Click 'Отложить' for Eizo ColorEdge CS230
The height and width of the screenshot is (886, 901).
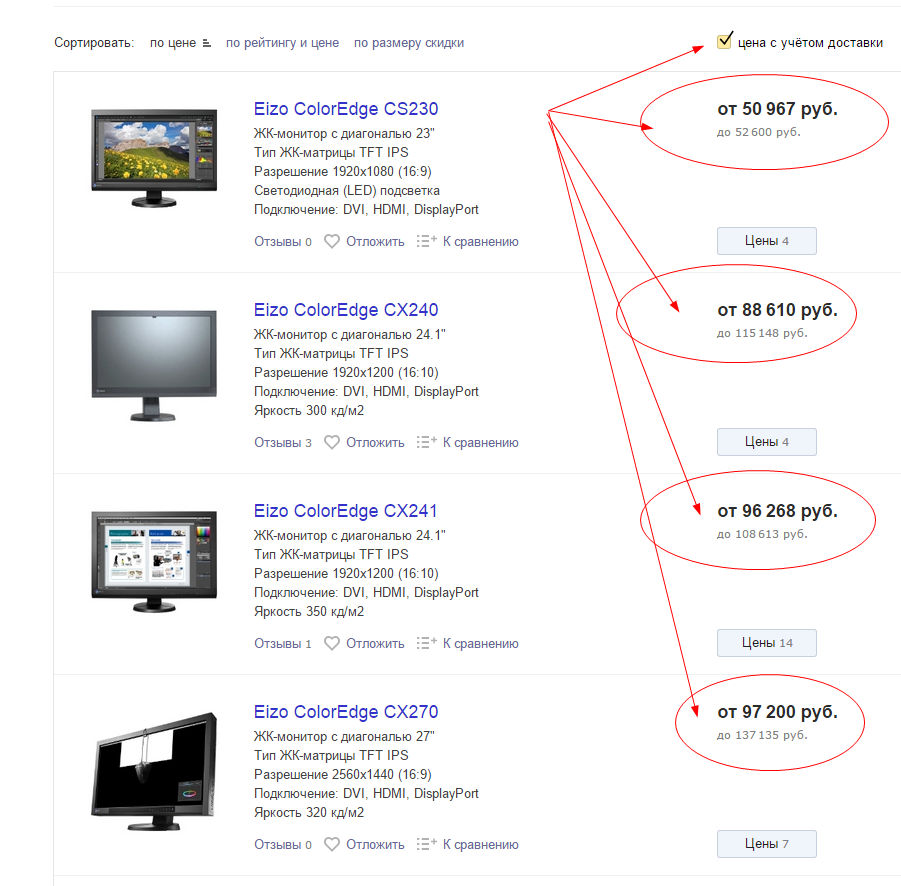pyautogui.click(x=375, y=242)
